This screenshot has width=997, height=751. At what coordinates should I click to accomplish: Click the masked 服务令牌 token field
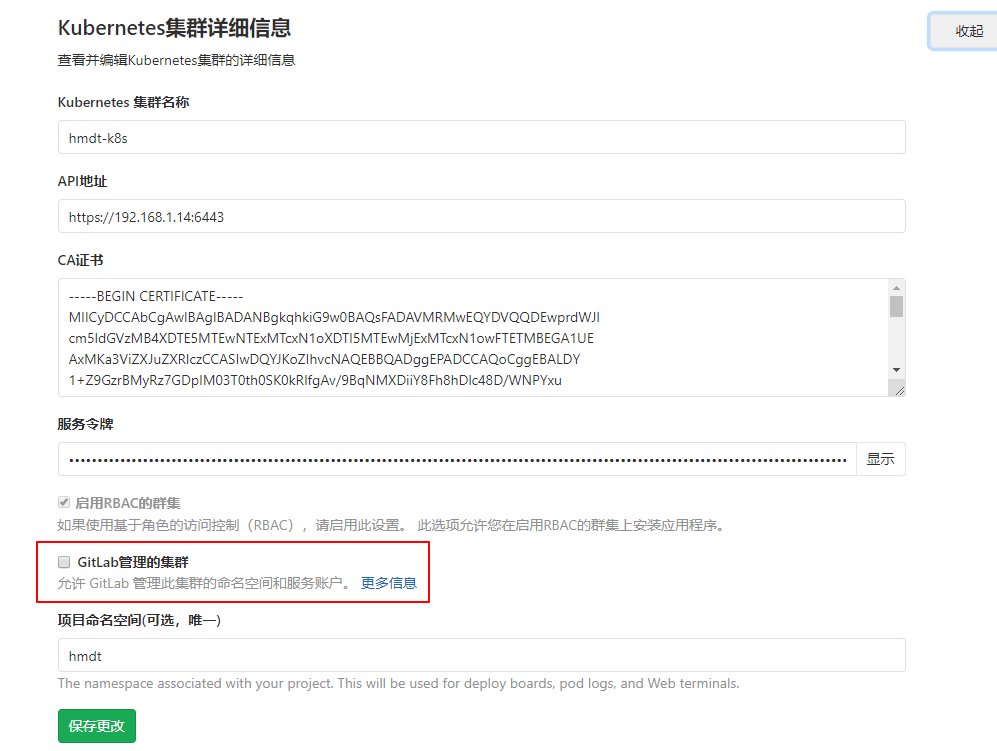(x=450, y=459)
